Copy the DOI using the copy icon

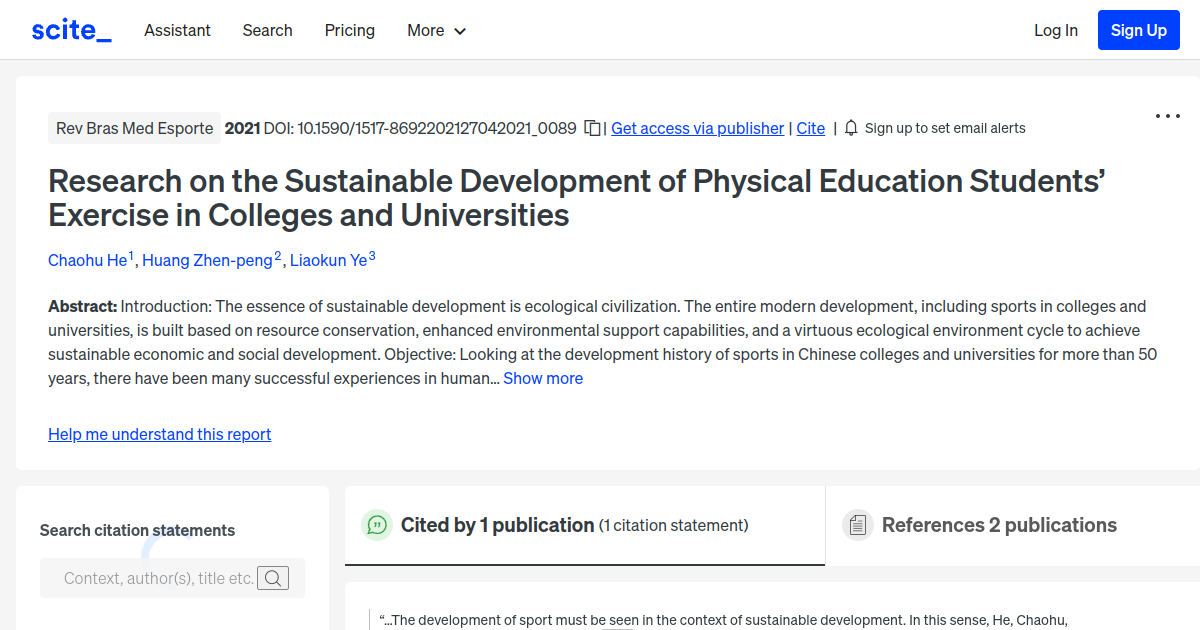tap(591, 128)
